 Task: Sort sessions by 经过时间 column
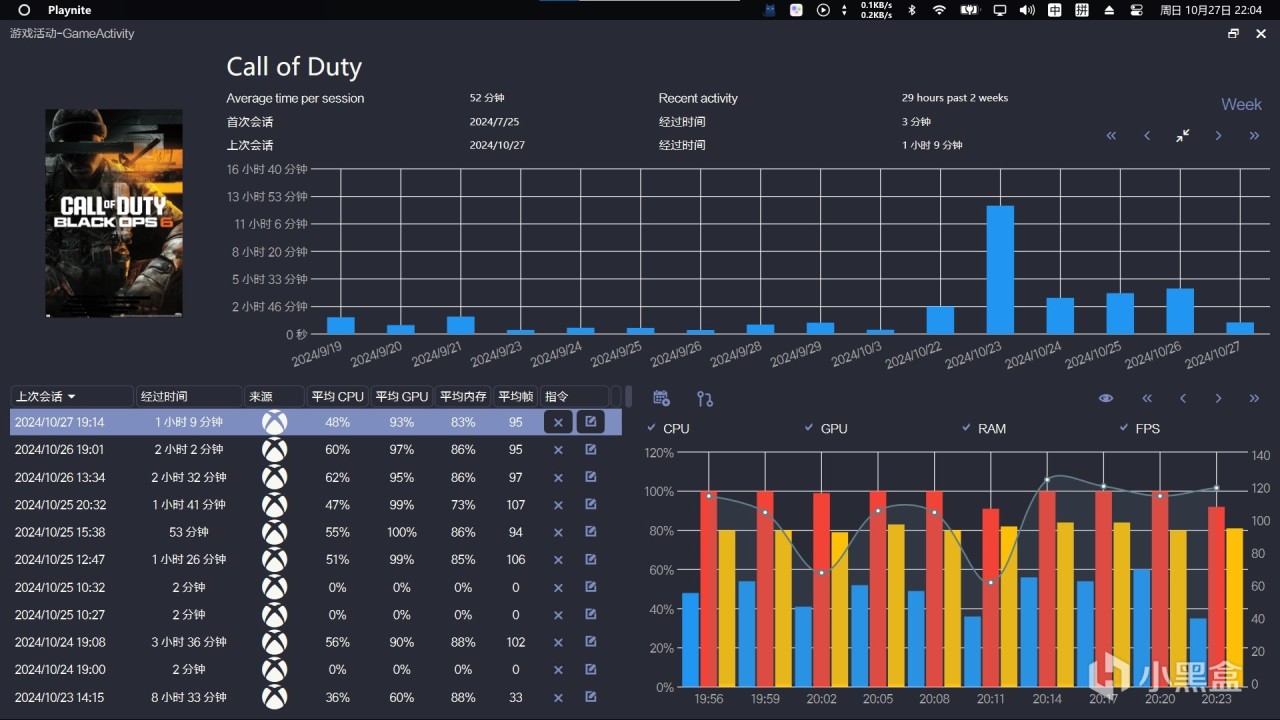coord(189,397)
